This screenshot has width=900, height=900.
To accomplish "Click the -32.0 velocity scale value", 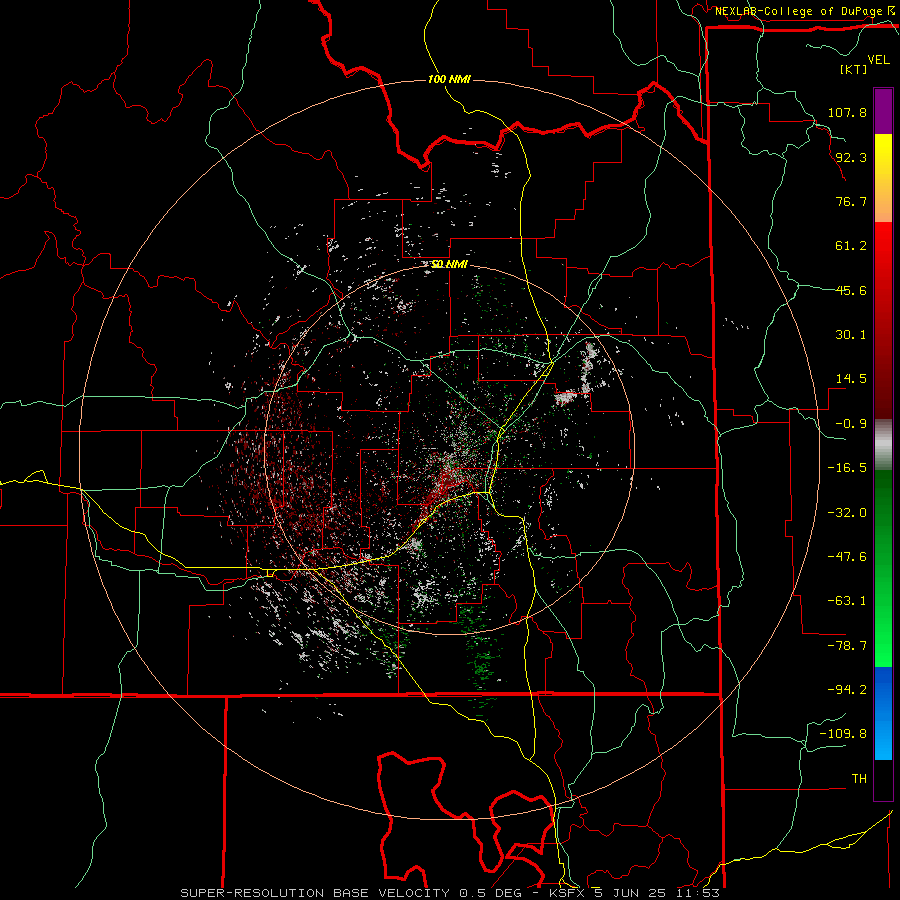I will pyautogui.click(x=847, y=513).
